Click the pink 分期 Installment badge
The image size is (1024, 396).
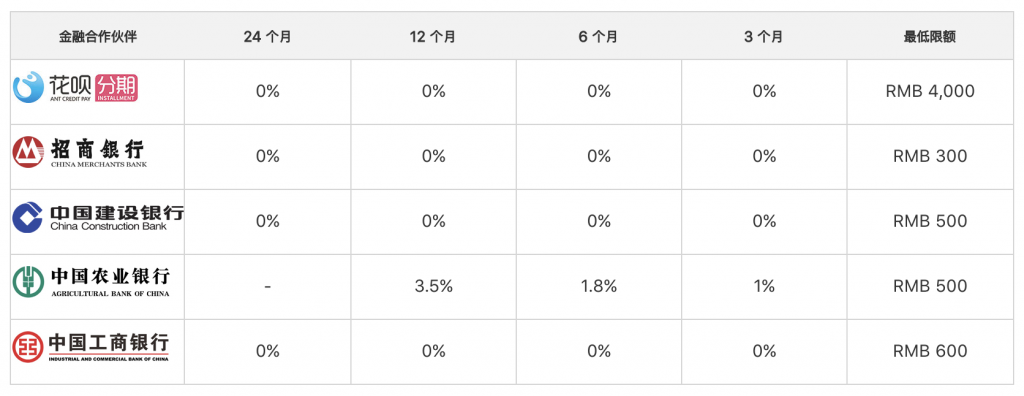(x=116, y=88)
